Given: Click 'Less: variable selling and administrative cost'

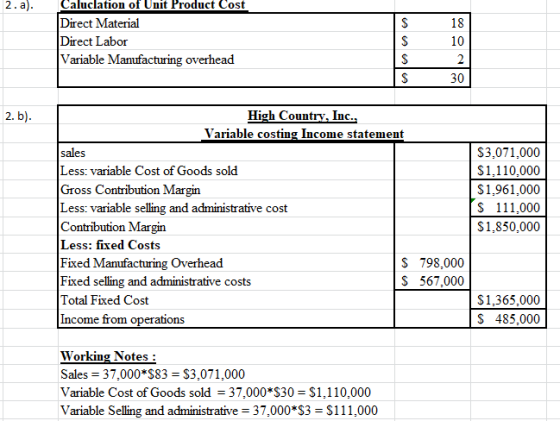Looking at the screenshot, I should click(174, 208).
